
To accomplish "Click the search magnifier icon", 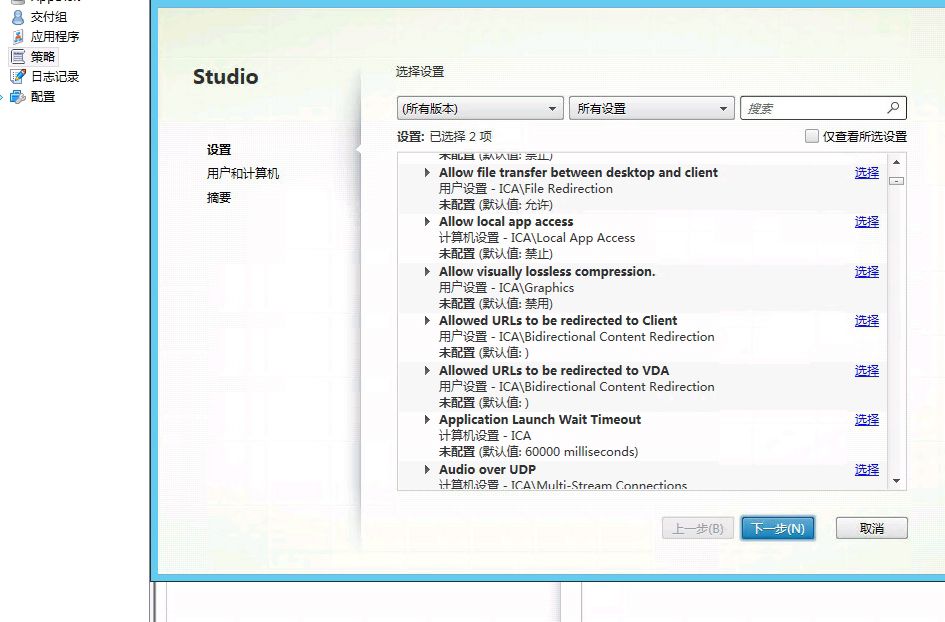I will click(893, 108).
